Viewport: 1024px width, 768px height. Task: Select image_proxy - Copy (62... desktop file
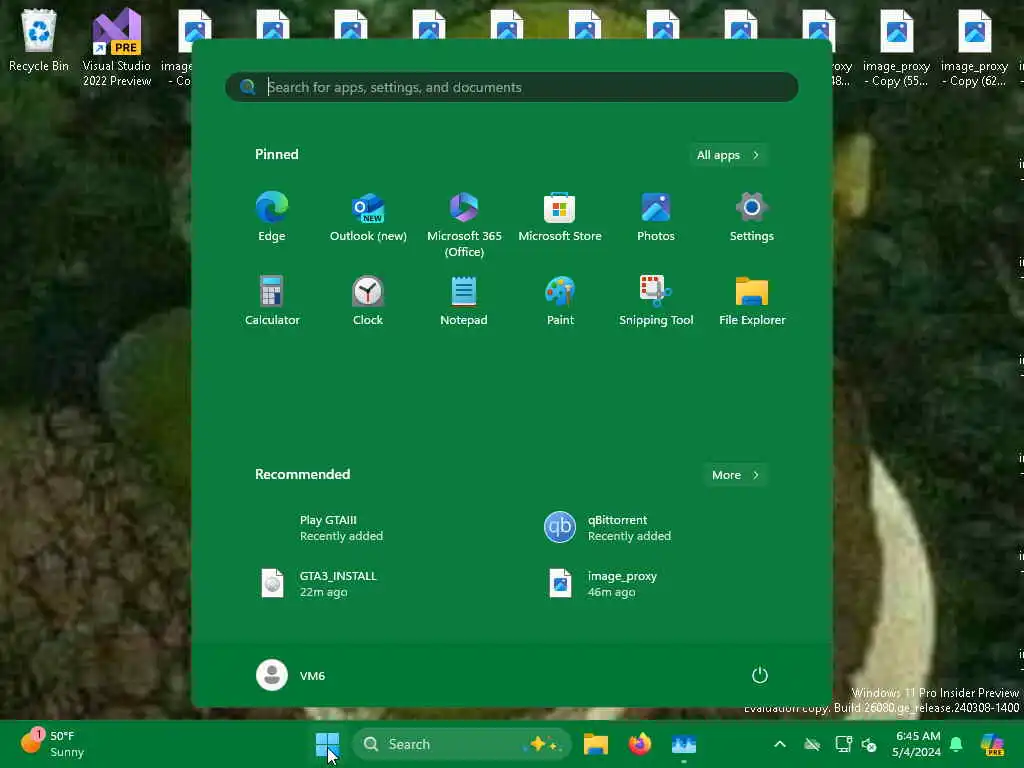974,48
